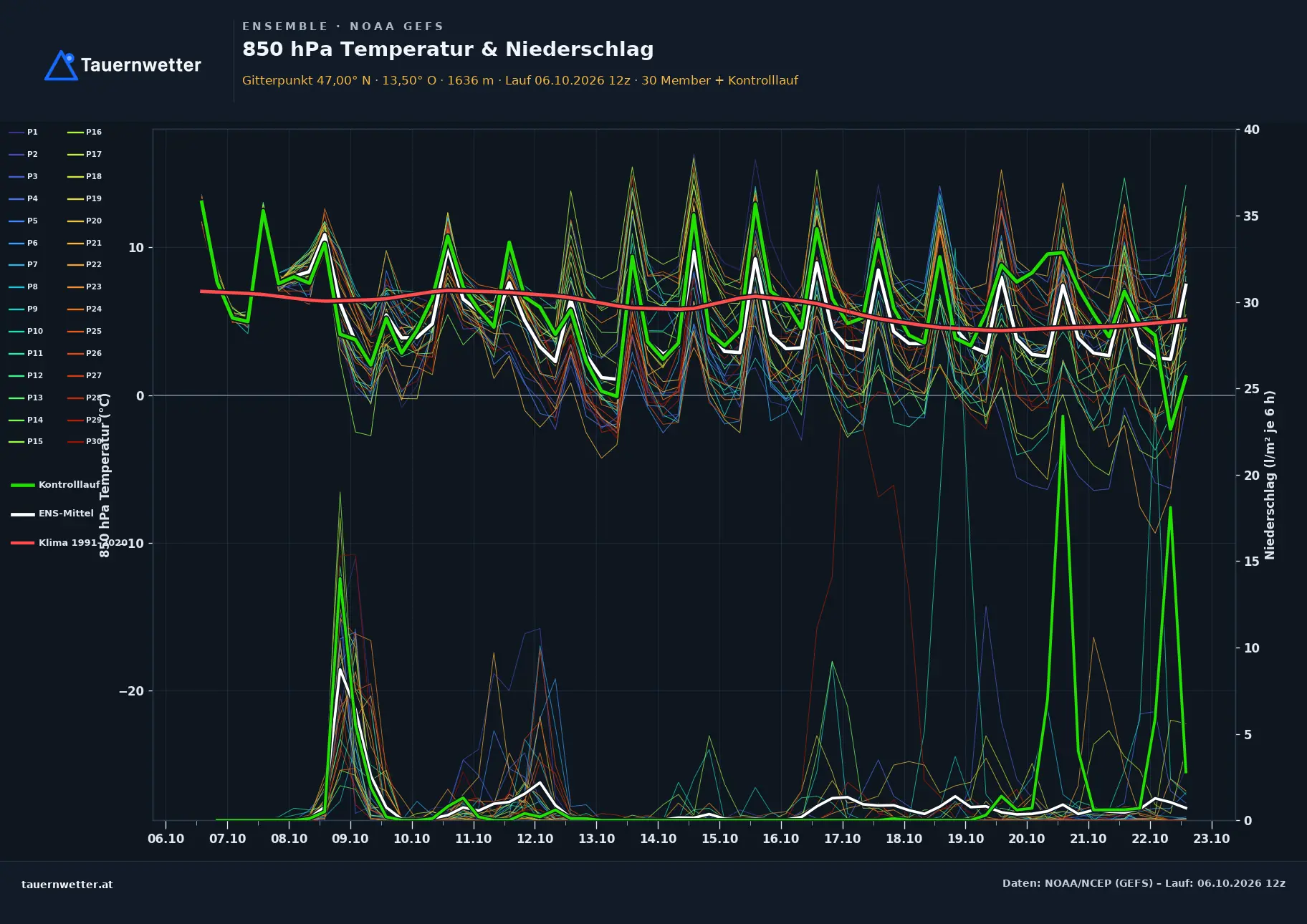
Task: Click the Kontrolllauf legend label
Action: [70, 485]
